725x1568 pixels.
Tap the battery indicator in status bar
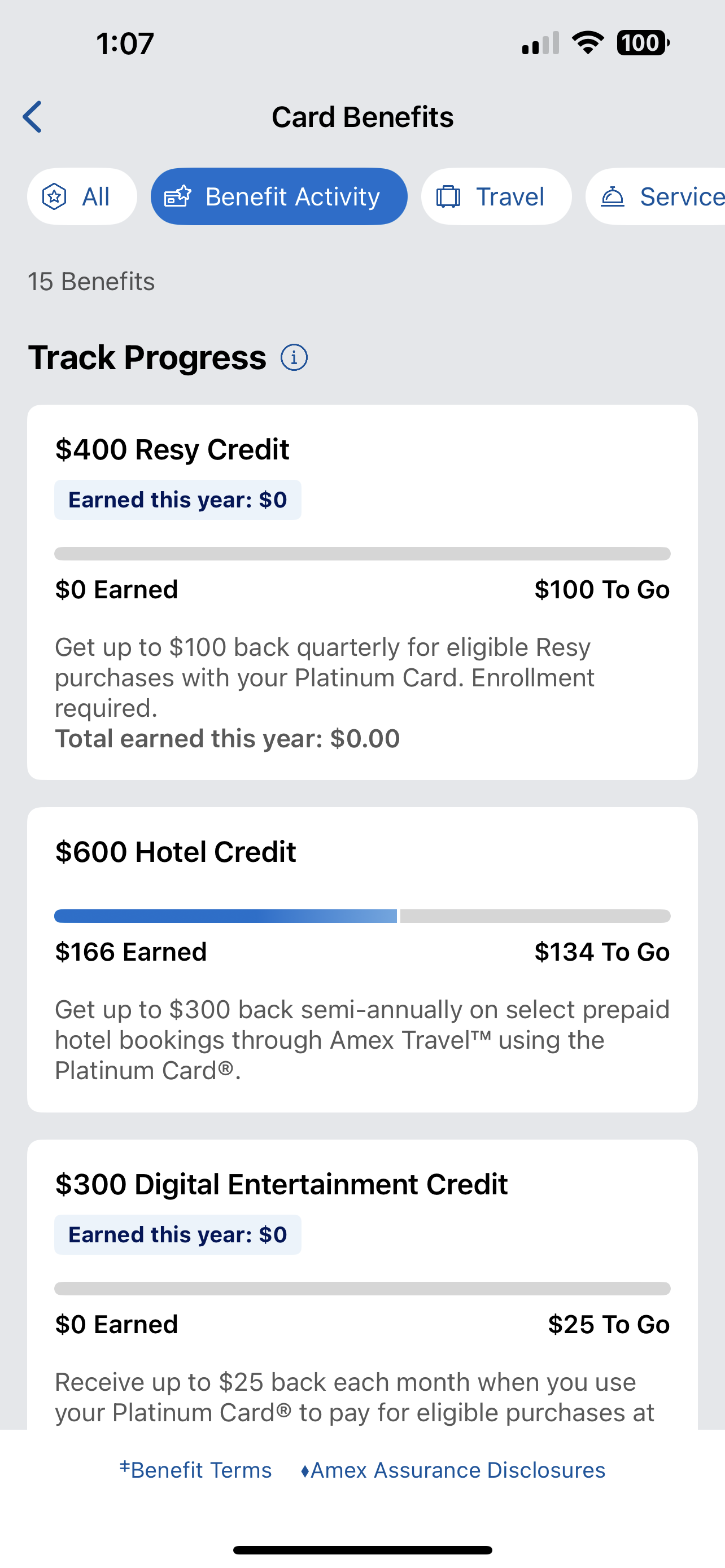pos(643,43)
